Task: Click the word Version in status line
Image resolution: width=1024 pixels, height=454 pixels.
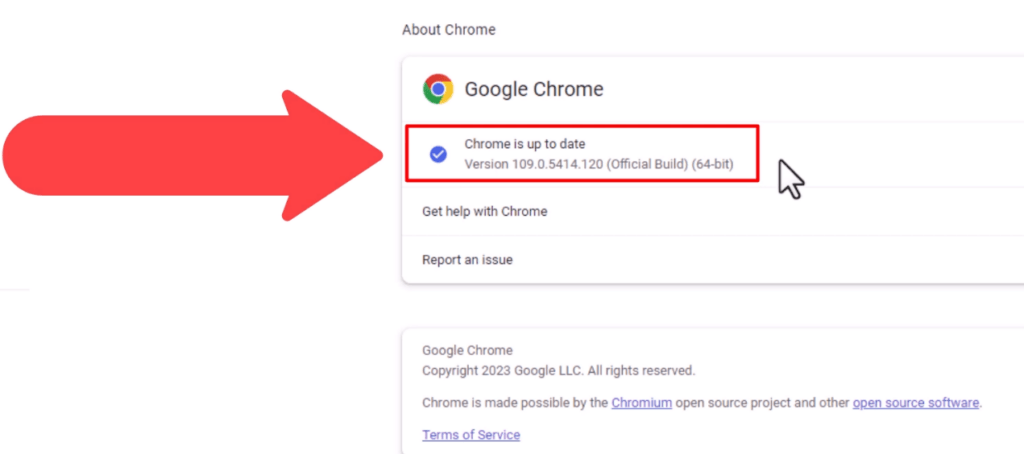Action: (x=486, y=164)
